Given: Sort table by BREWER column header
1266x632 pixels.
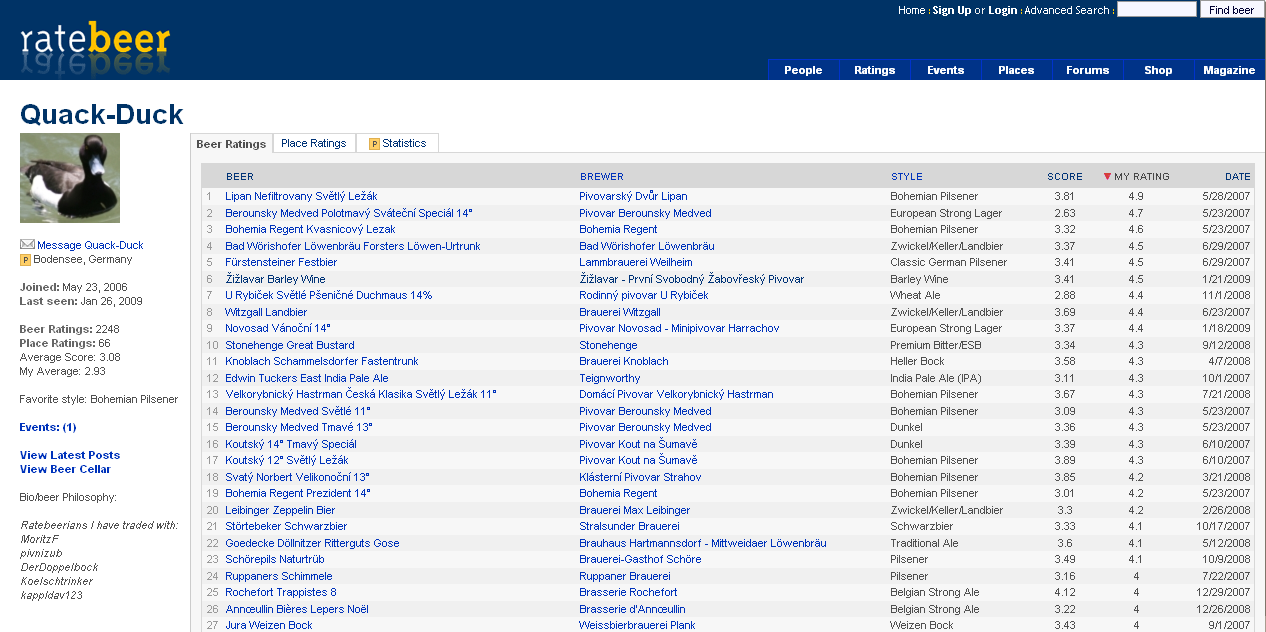Looking at the screenshot, I should [x=602, y=177].
